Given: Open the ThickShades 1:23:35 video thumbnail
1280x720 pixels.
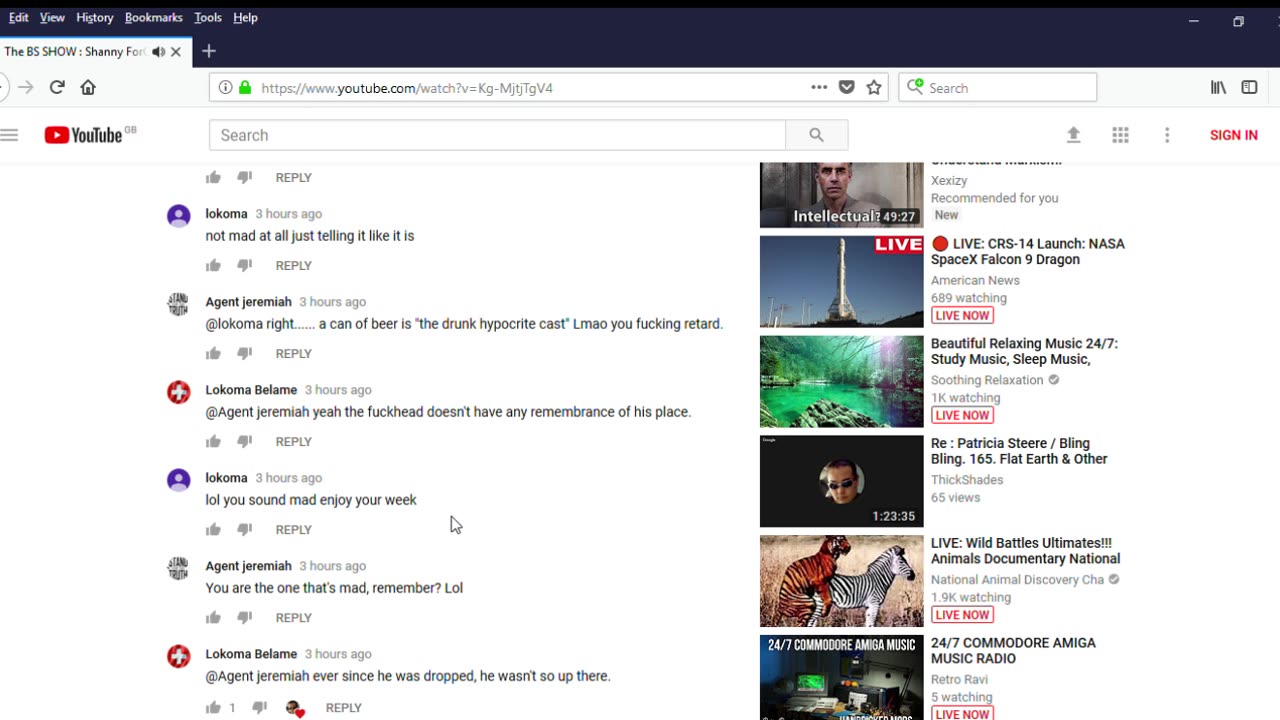Looking at the screenshot, I should pyautogui.click(x=842, y=481).
